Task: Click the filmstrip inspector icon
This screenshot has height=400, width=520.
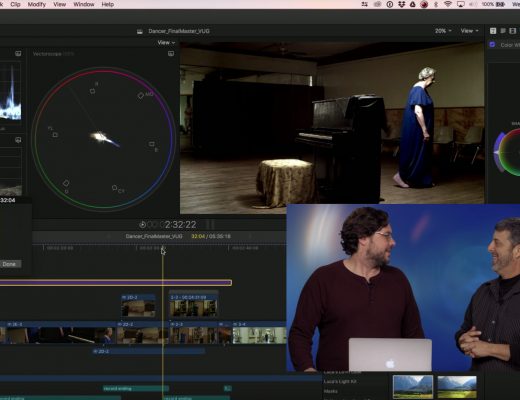Action: tap(513, 31)
